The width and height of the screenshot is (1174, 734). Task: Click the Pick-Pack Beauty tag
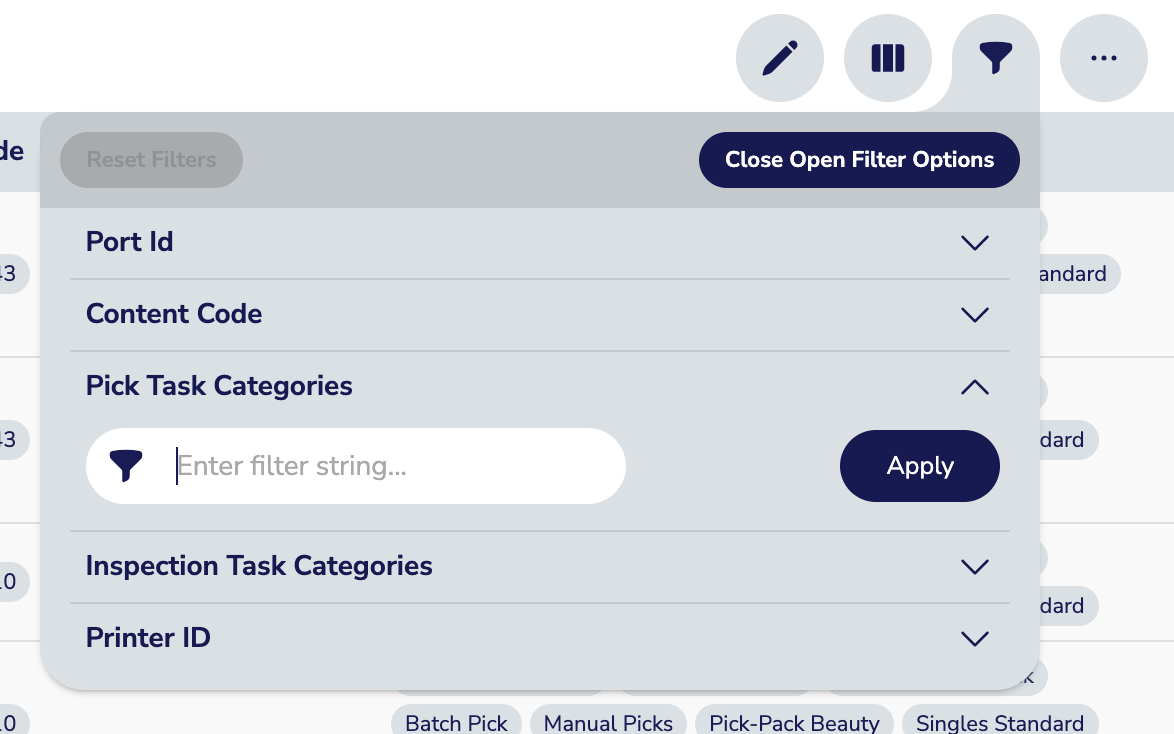795,722
